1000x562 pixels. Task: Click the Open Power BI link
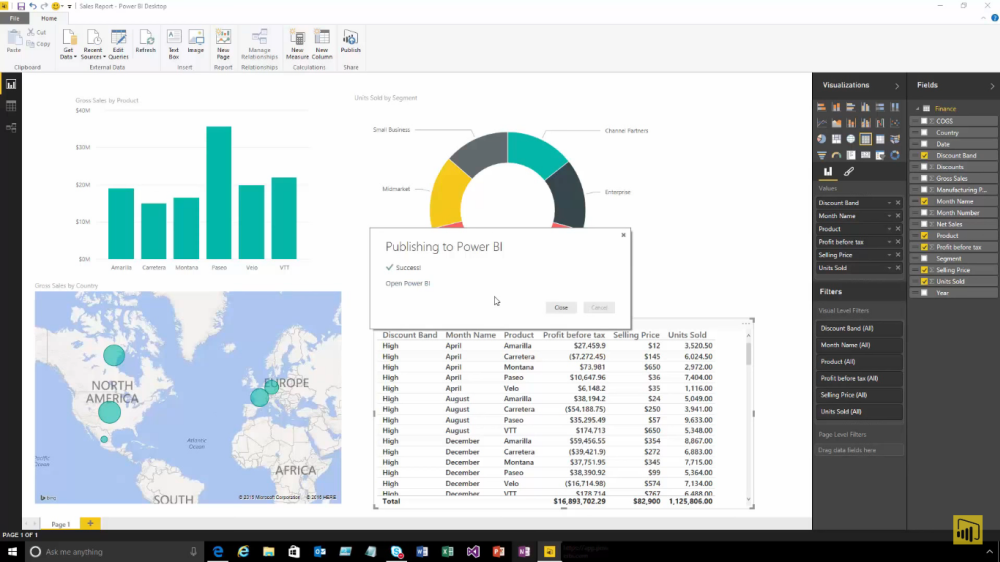pos(408,283)
